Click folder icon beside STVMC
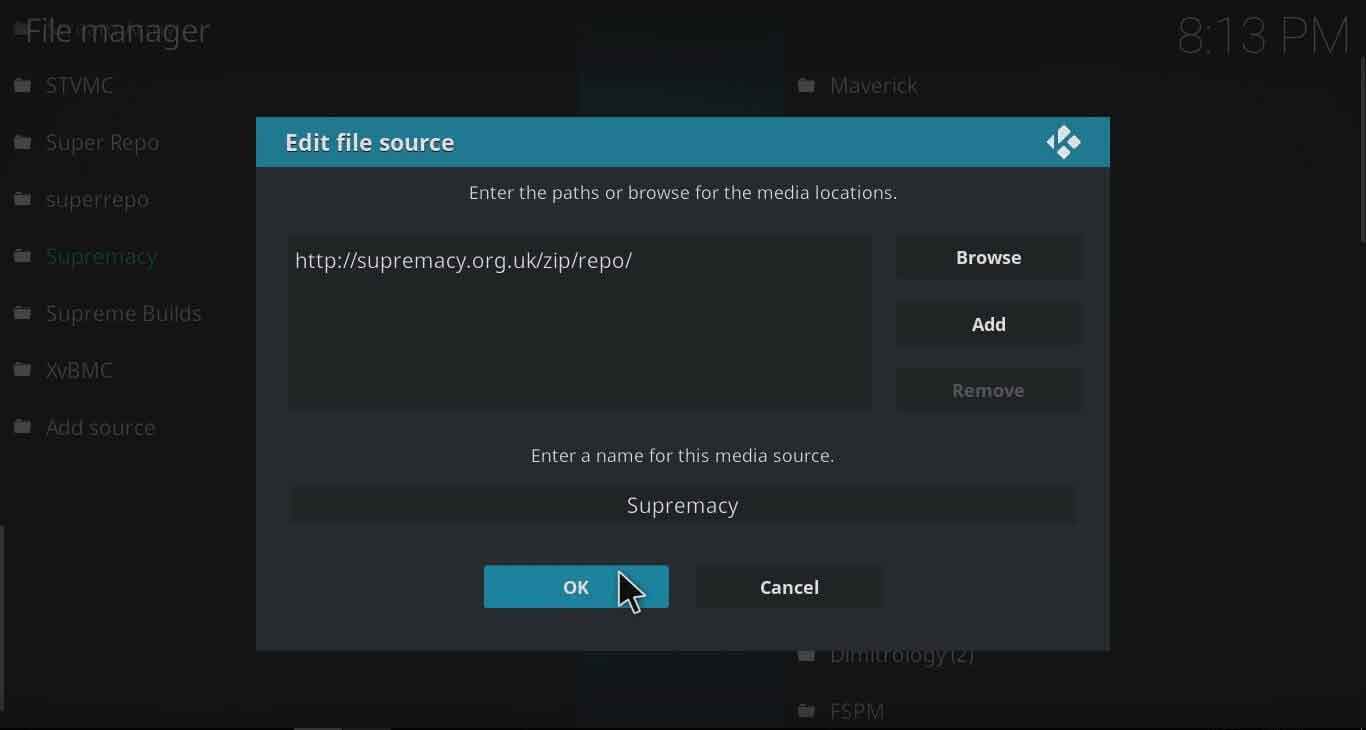Screen dimensions: 1366x730 (x=22, y=86)
